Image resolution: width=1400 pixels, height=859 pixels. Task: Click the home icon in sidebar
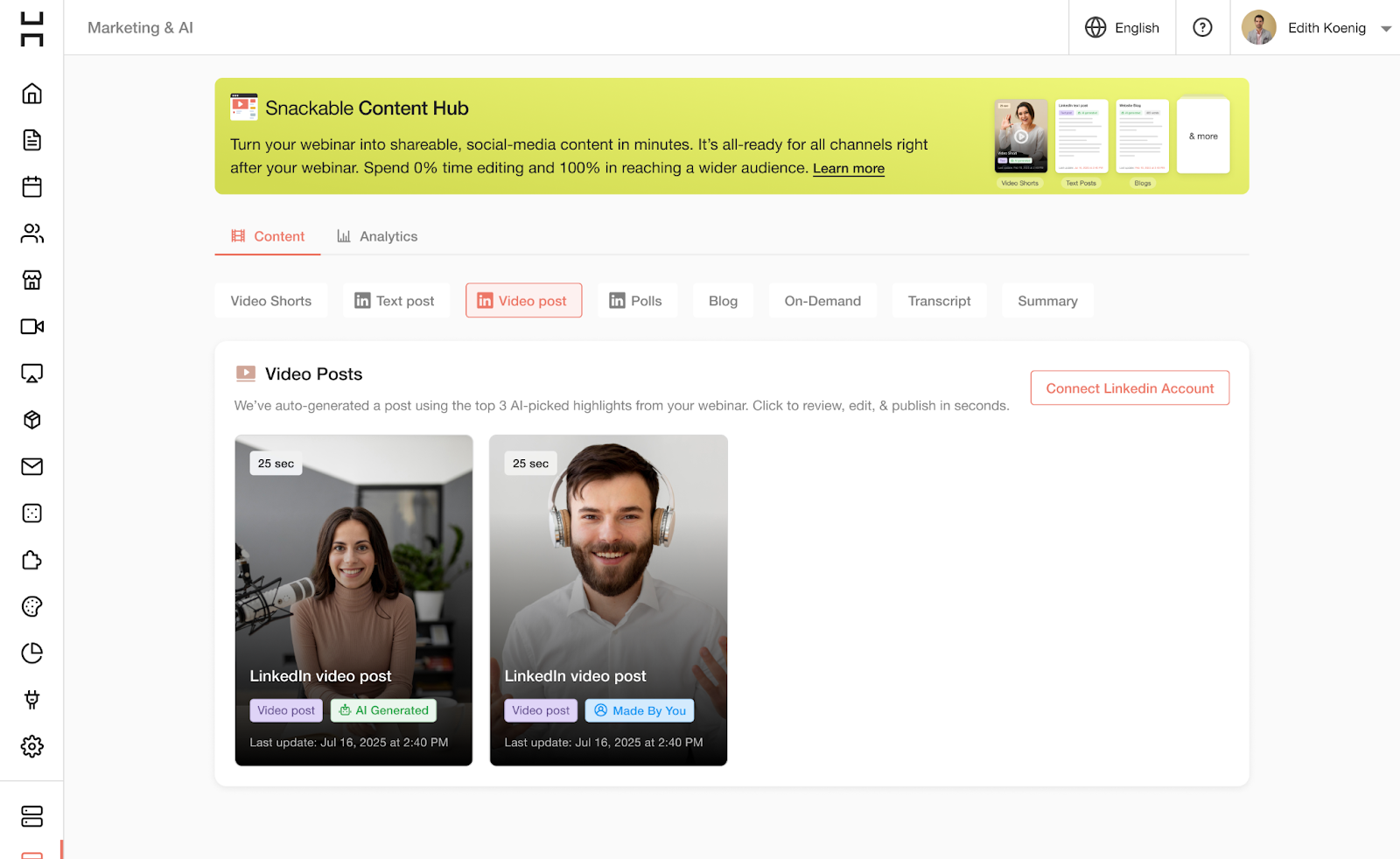pos(31,94)
